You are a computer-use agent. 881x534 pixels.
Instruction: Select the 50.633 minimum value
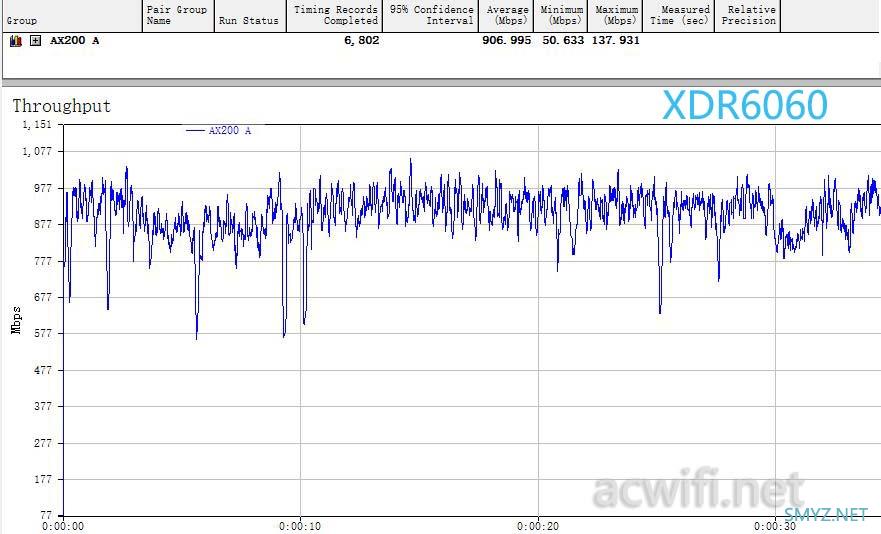562,40
